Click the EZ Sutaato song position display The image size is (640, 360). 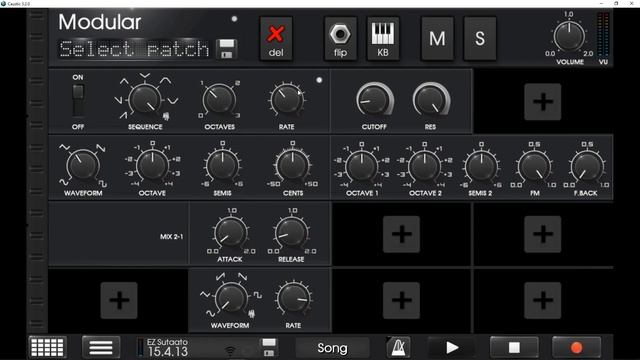(x=167, y=347)
